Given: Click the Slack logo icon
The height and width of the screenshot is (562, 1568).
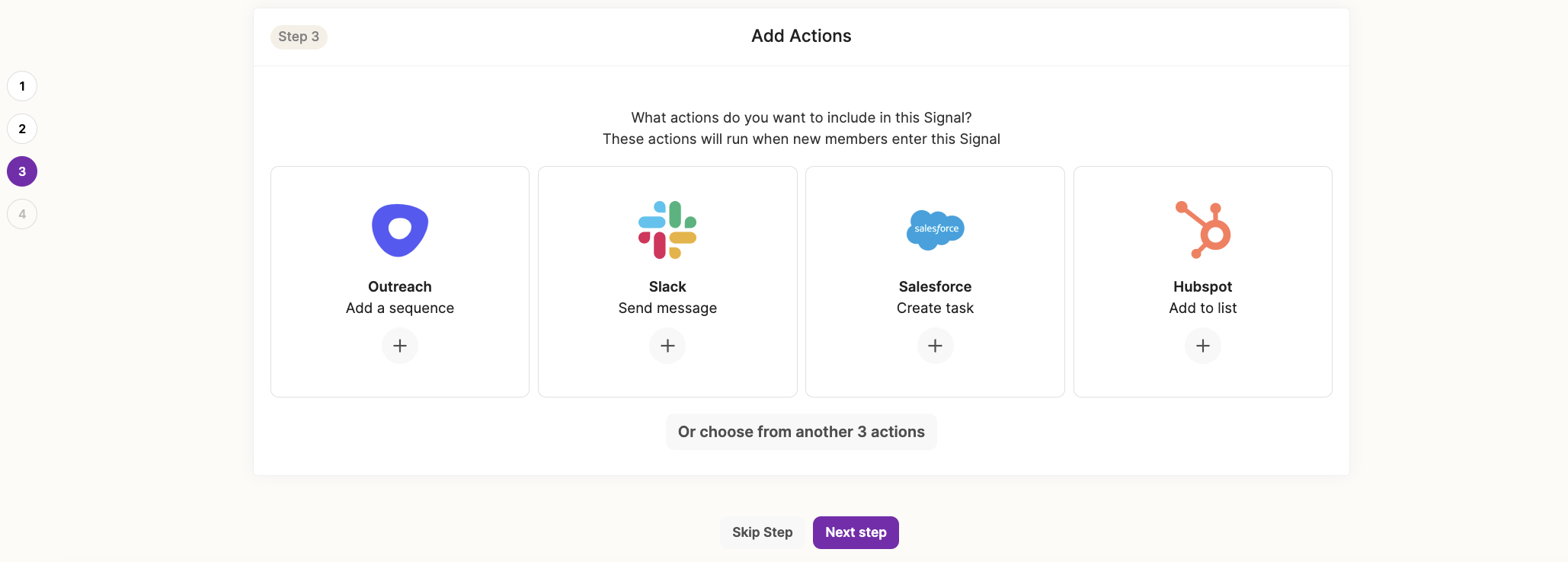Looking at the screenshot, I should point(667,230).
